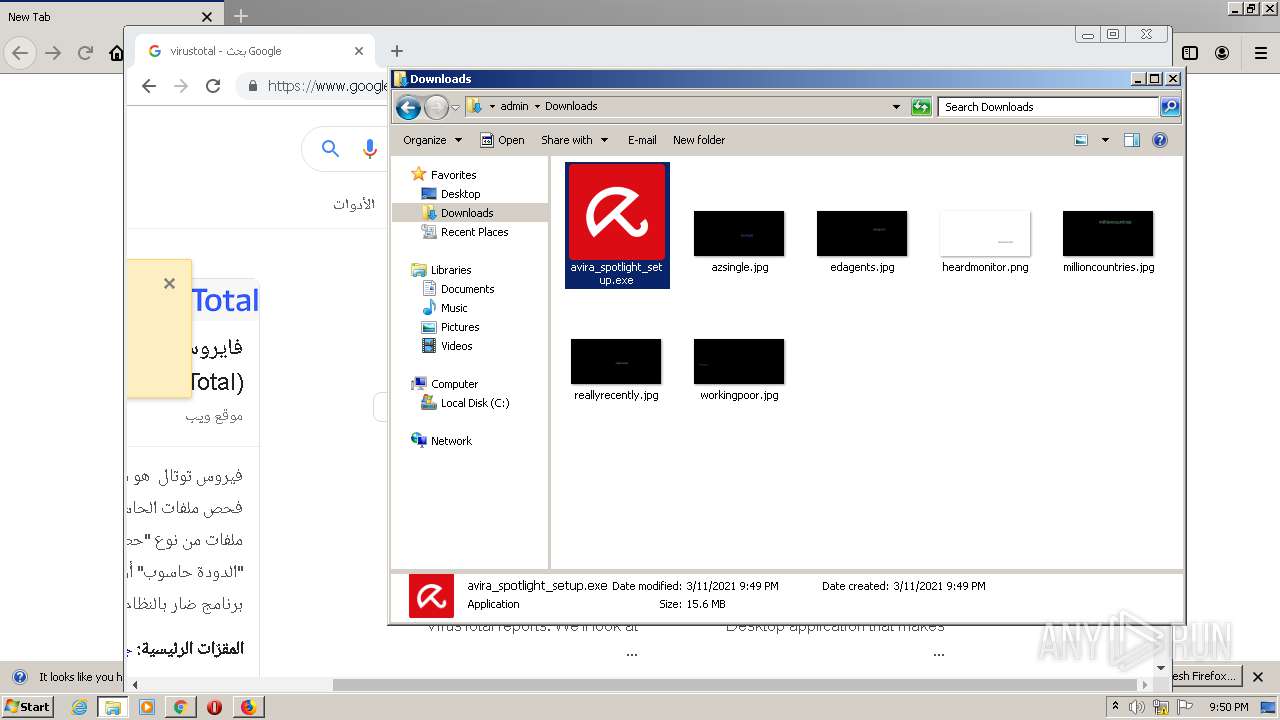The width and height of the screenshot is (1280, 720).
Task: Click the Avira icon in details pane
Action: [x=431, y=596]
